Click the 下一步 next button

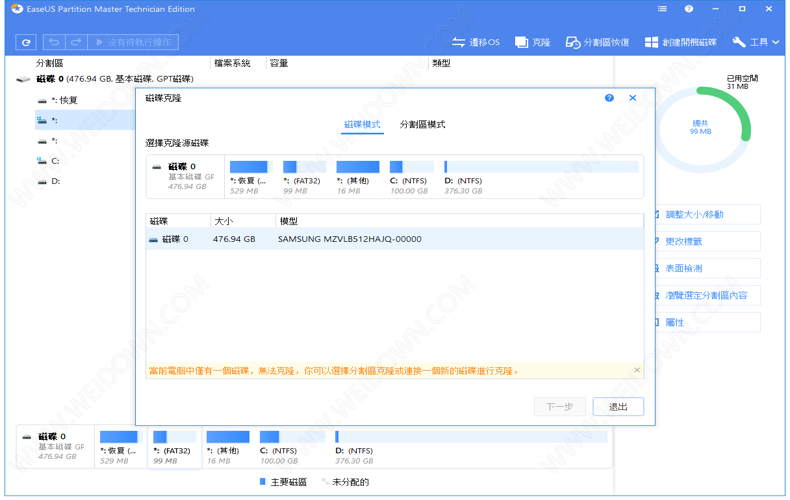(x=559, y=406)
